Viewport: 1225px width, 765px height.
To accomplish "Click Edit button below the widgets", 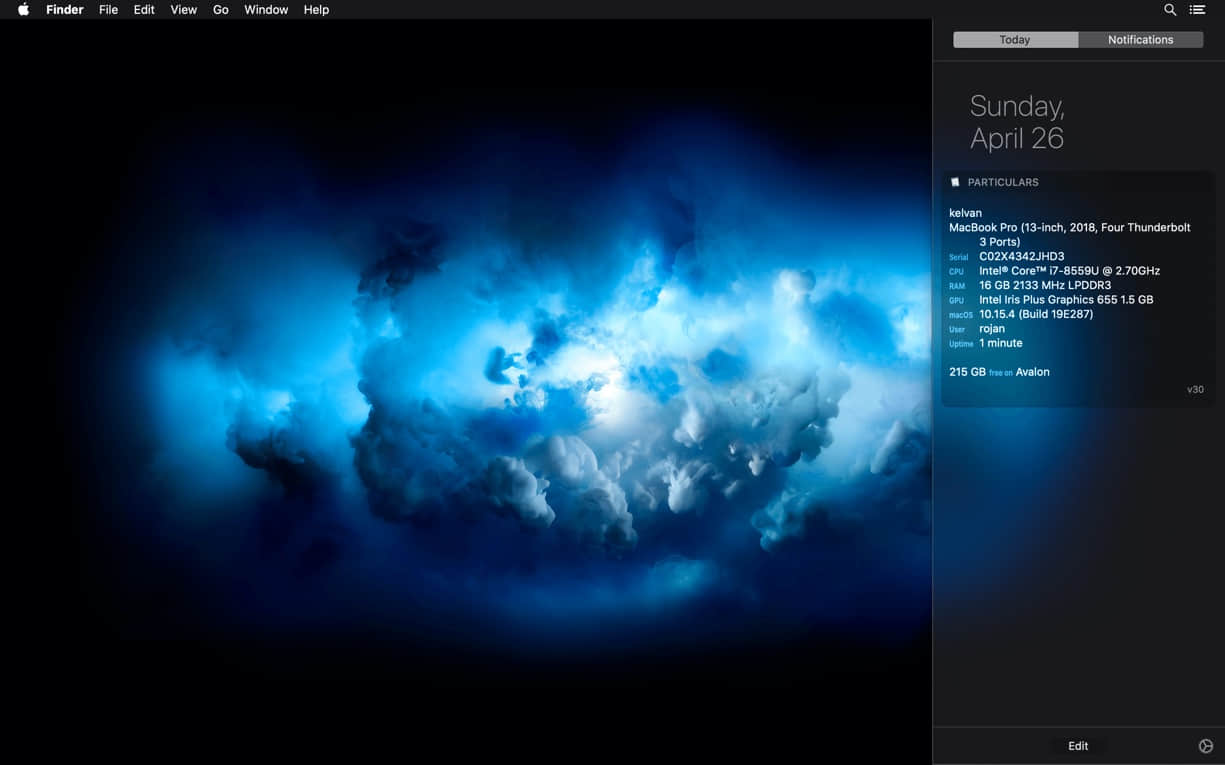I will 1078,746.
